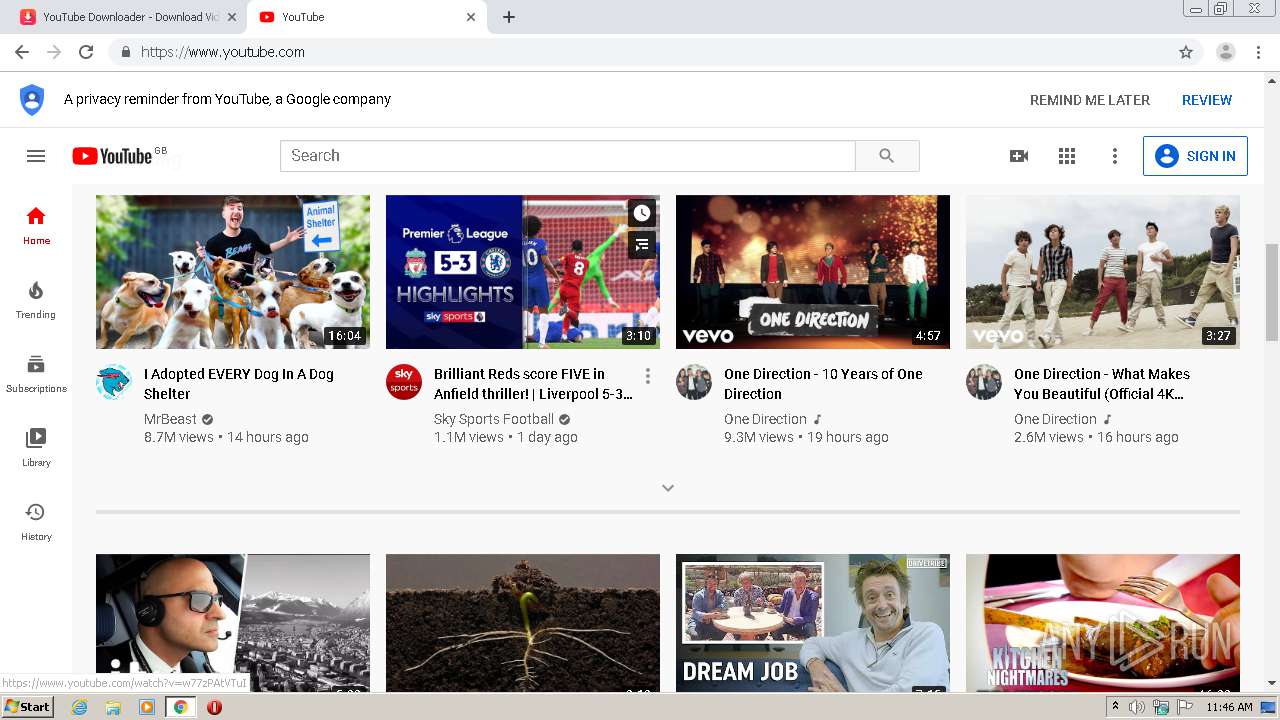Open pilot with headset thumbnail
The width and height of the screenshot is (1280, 720).
point(233,622)
